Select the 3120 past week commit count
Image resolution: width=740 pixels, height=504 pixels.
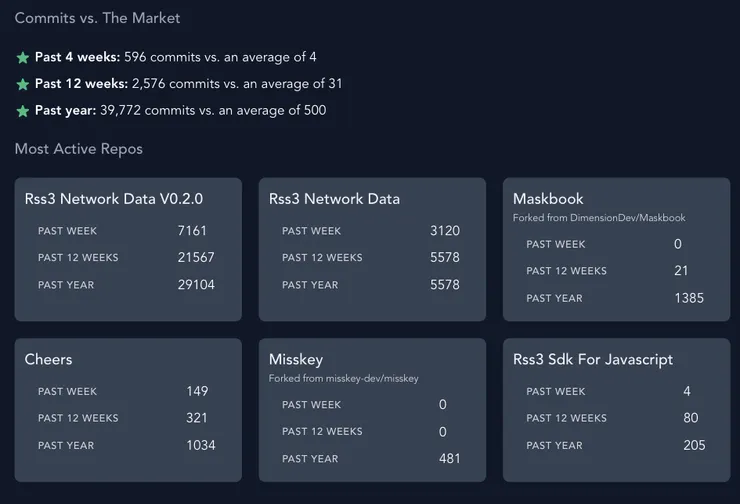(x=445, y=231)
